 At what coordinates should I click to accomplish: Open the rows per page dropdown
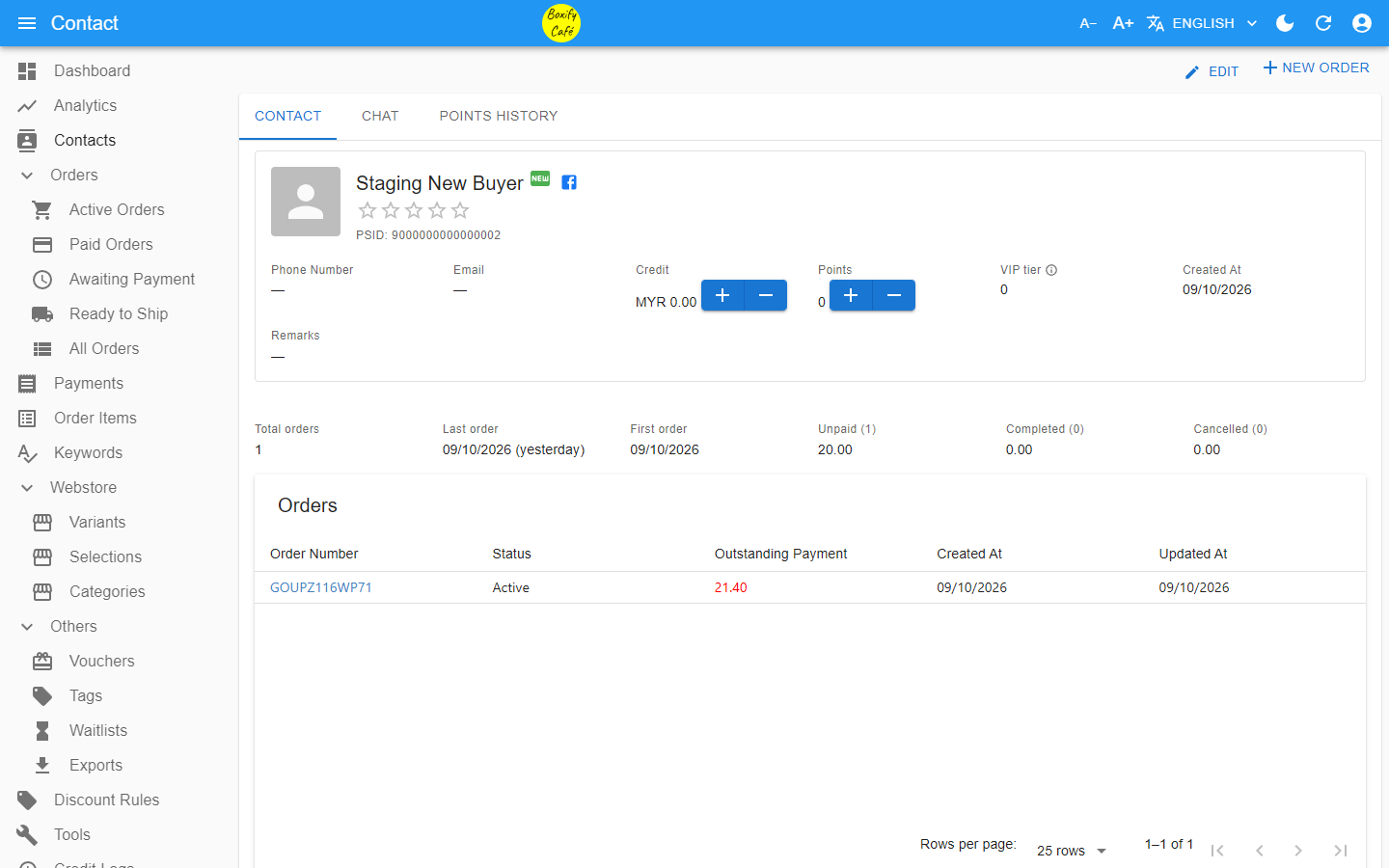[1072, 851]
